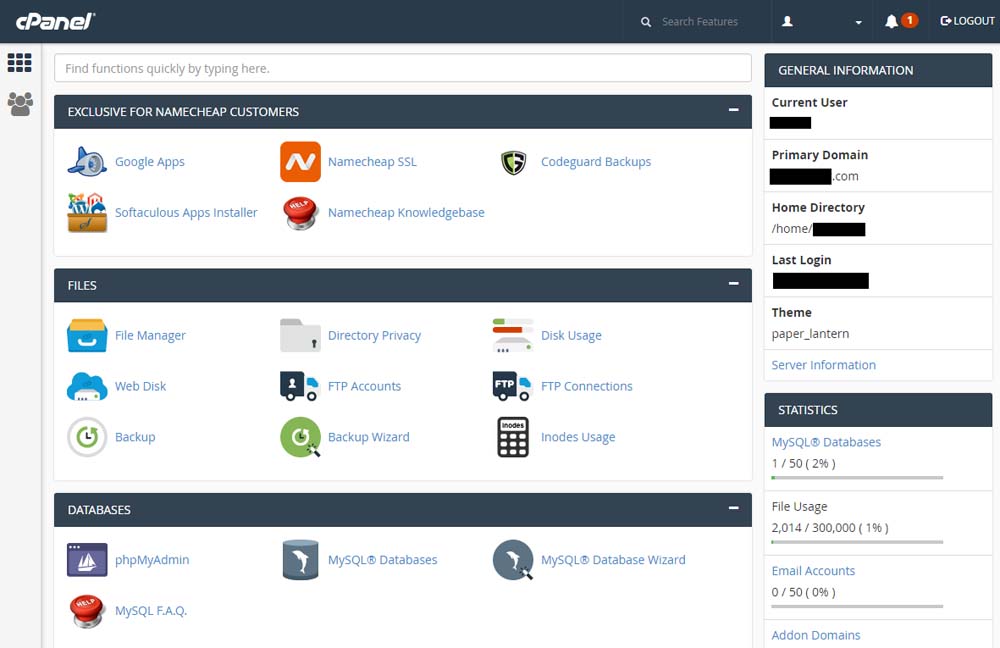Click the Email Accounts progress bar
This screenshot has height=648, width=1000.
tap(857, 607)
